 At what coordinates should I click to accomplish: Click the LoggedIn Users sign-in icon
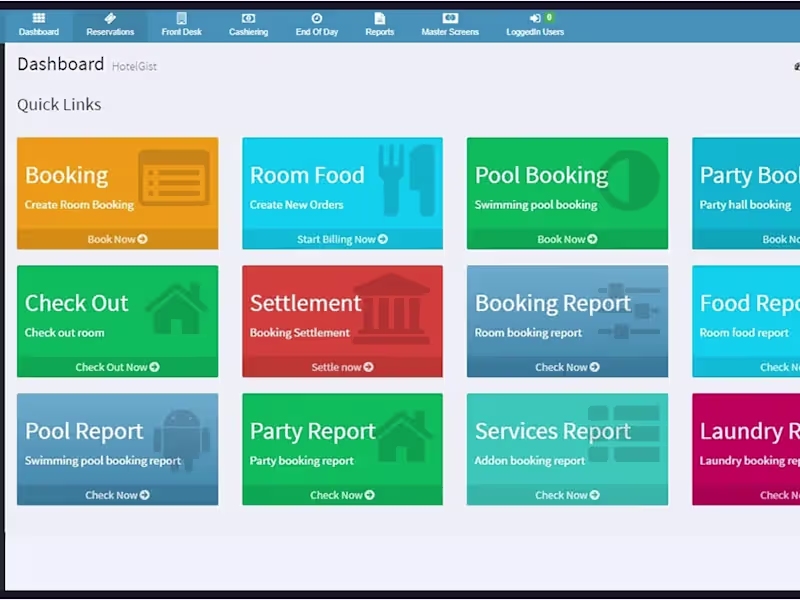[x=535, y=19]
